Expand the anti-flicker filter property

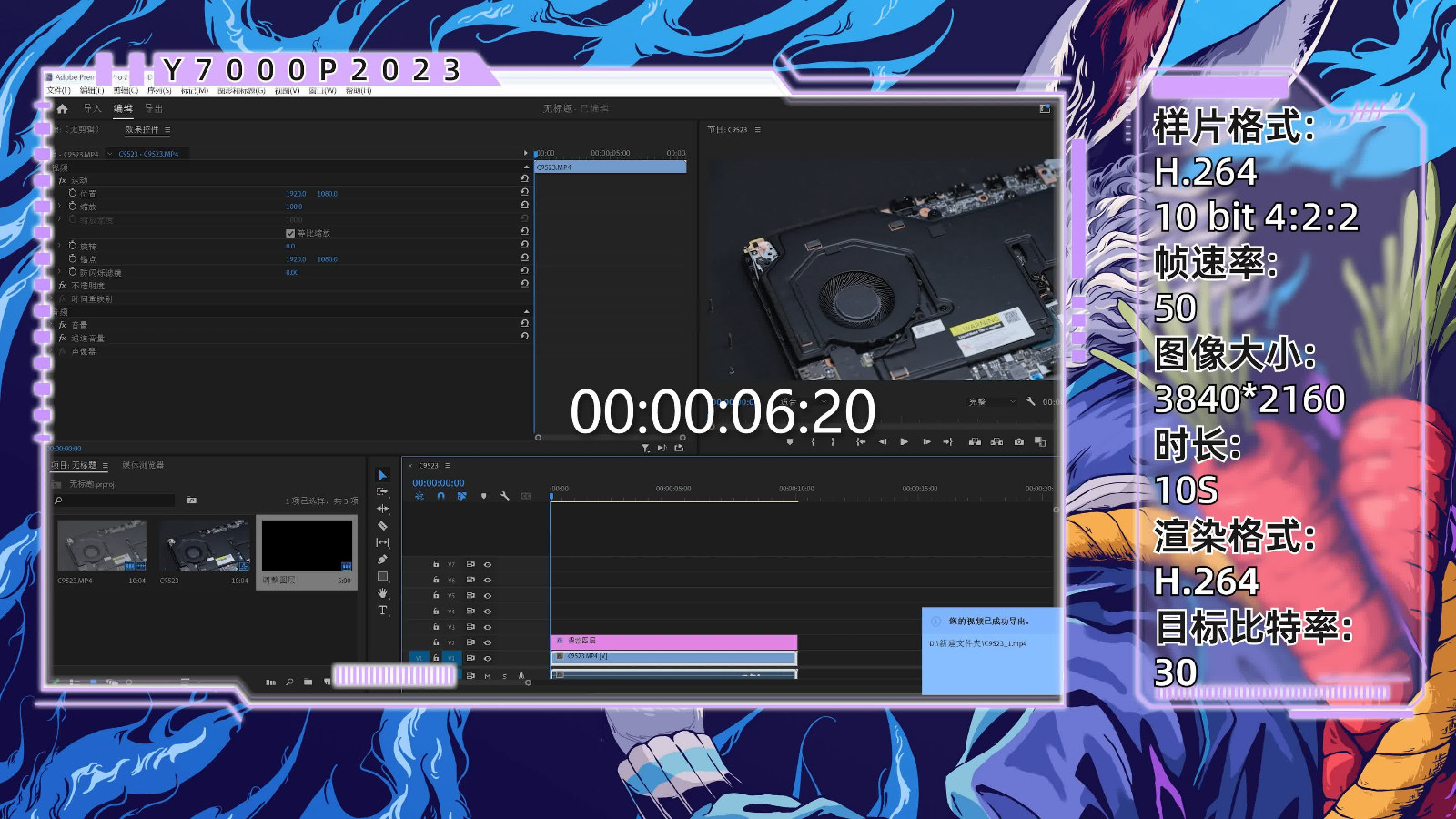click(x=60, y=272)
